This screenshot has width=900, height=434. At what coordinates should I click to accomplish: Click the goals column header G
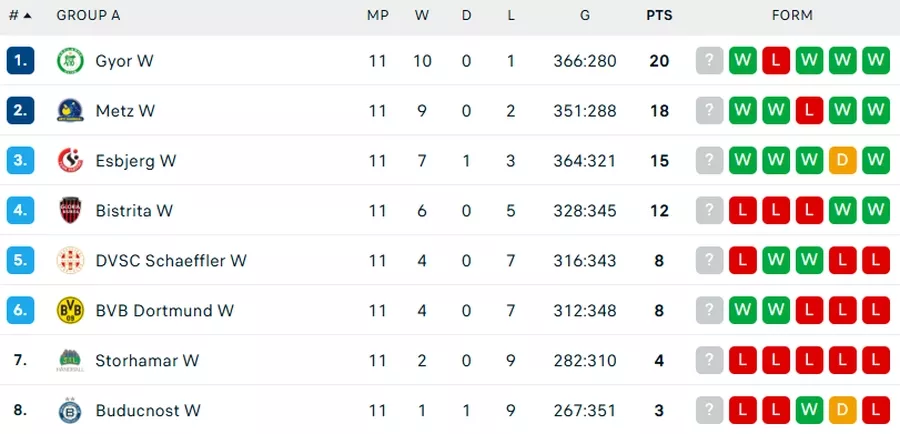point(584,16)
